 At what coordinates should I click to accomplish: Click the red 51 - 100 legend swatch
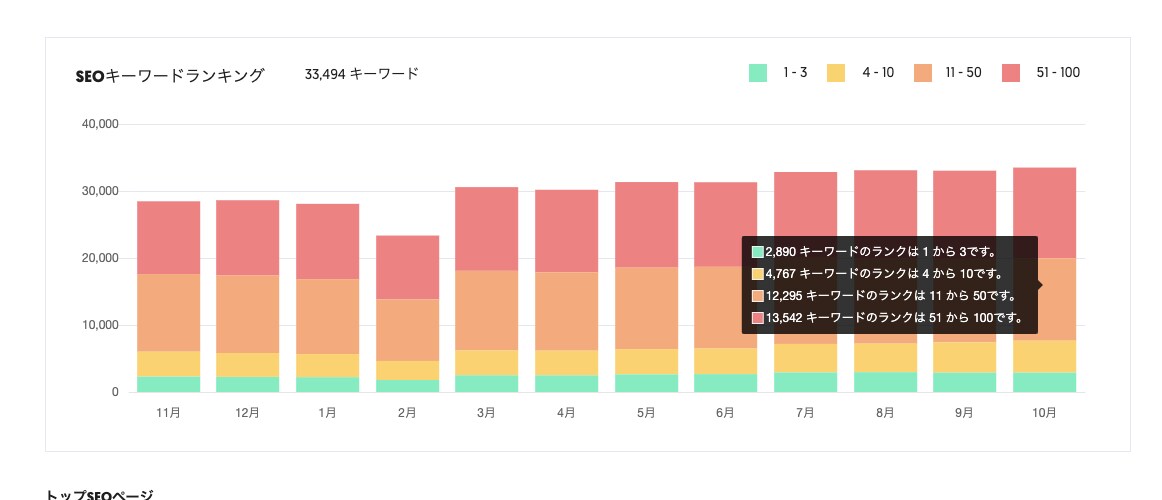click(x=1011, y=73)
